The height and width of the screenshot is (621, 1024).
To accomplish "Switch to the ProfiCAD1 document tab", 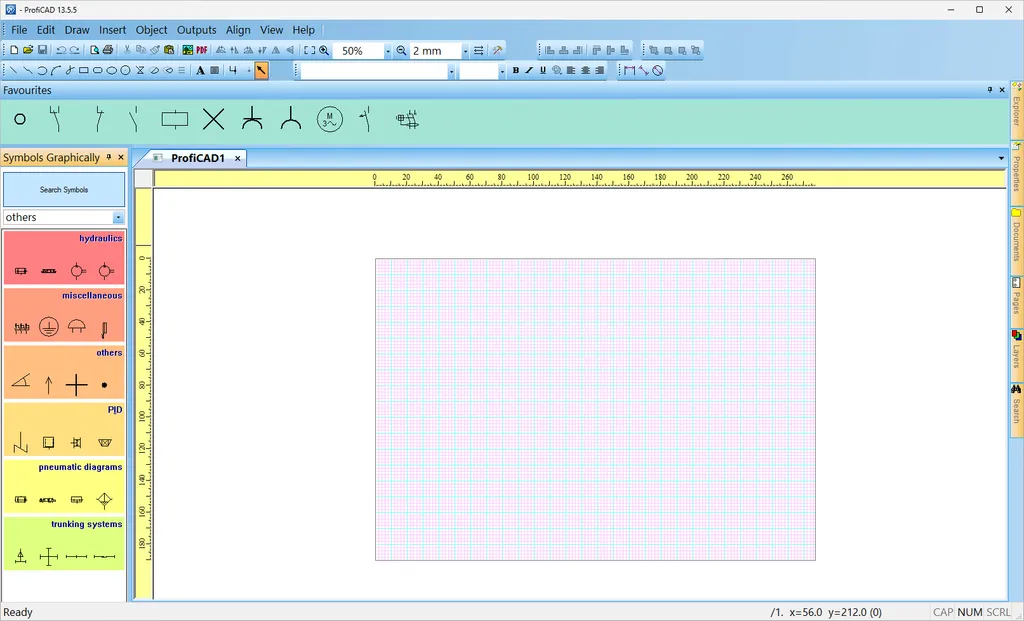I will coord(198,158).
